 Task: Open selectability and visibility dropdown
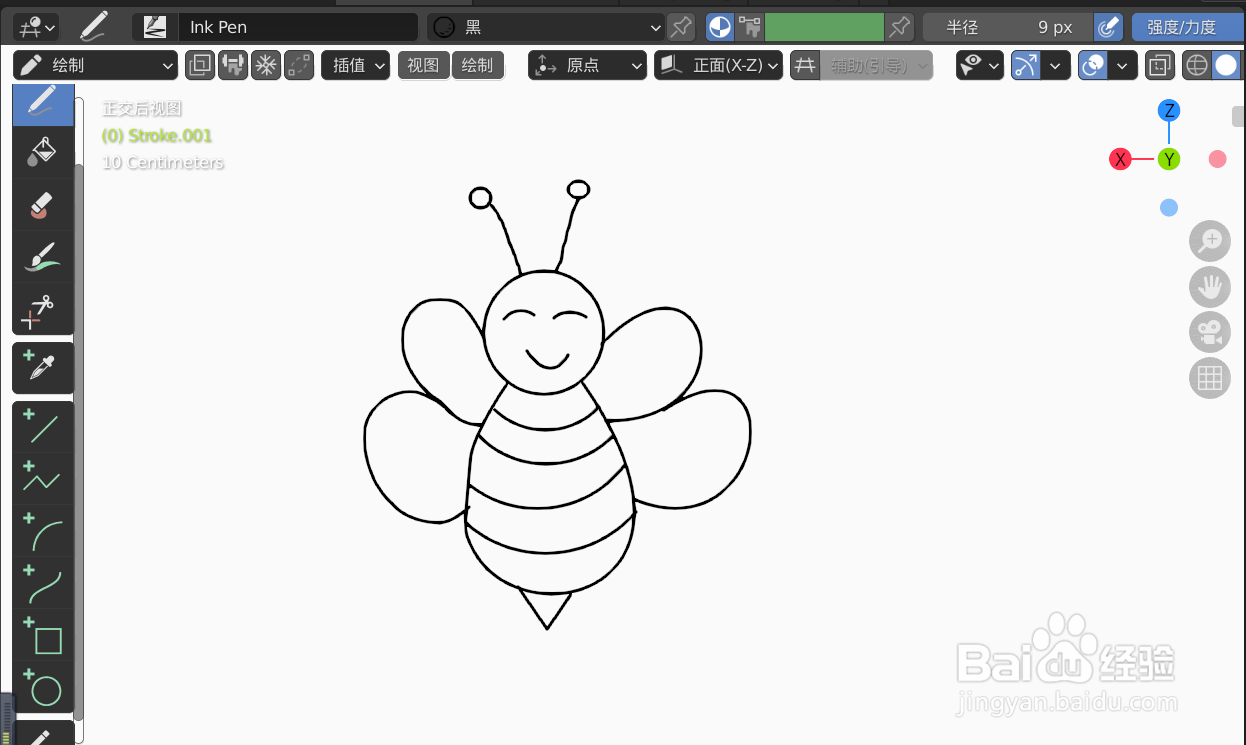980,66
